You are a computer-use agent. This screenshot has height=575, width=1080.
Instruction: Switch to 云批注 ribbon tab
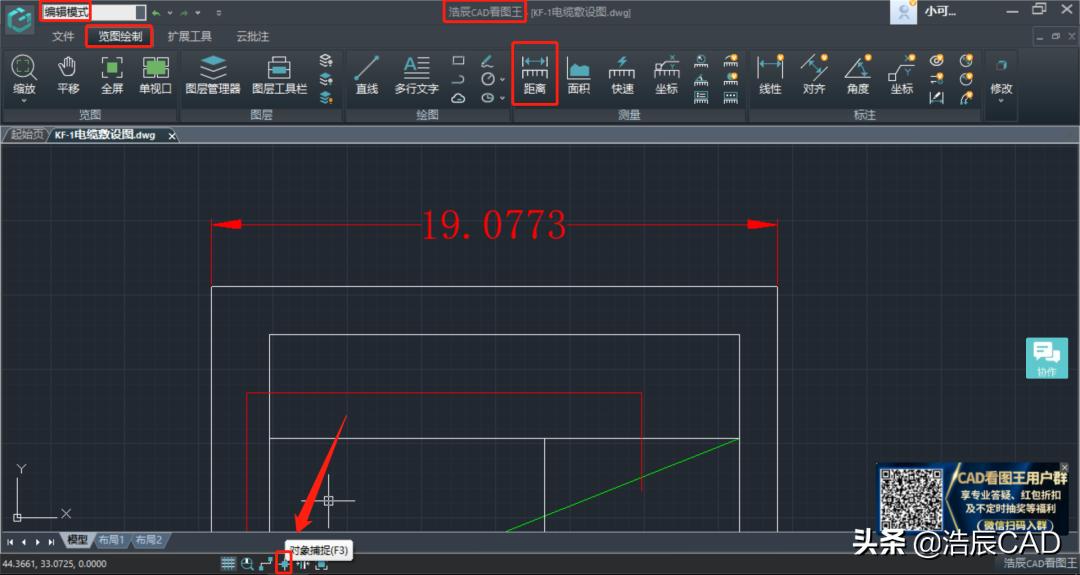pyautogui.click(x=253, y=36)
